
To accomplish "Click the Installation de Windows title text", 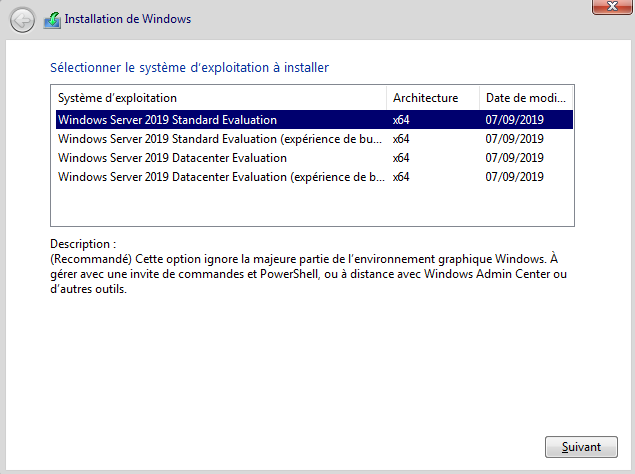I will point(127,19).
